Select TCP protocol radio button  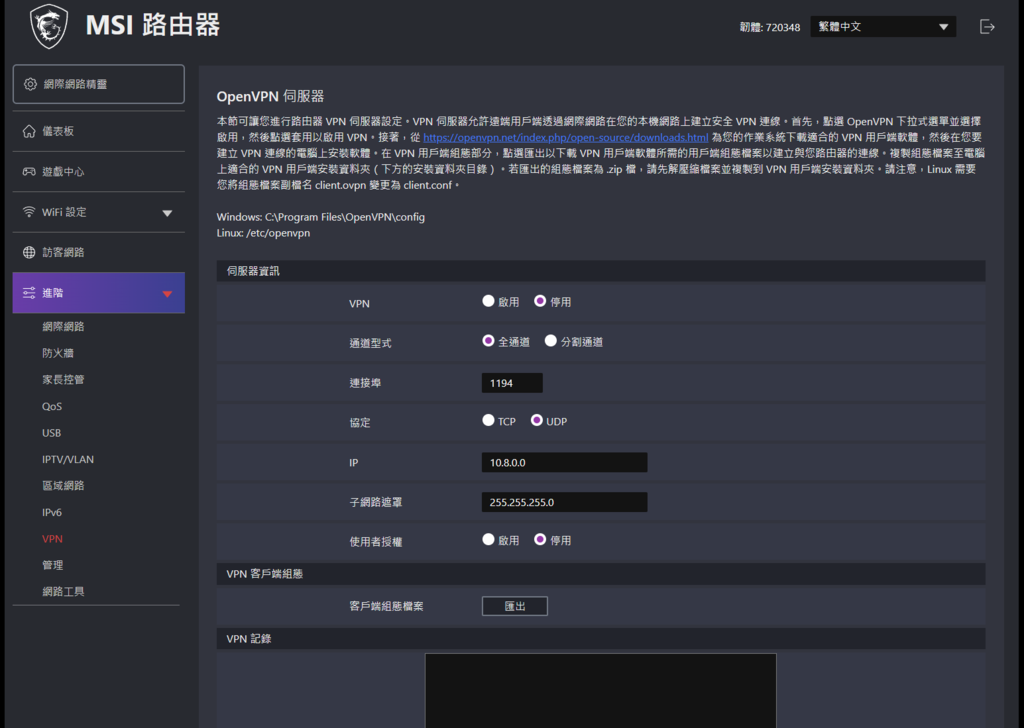pos(488,420)
